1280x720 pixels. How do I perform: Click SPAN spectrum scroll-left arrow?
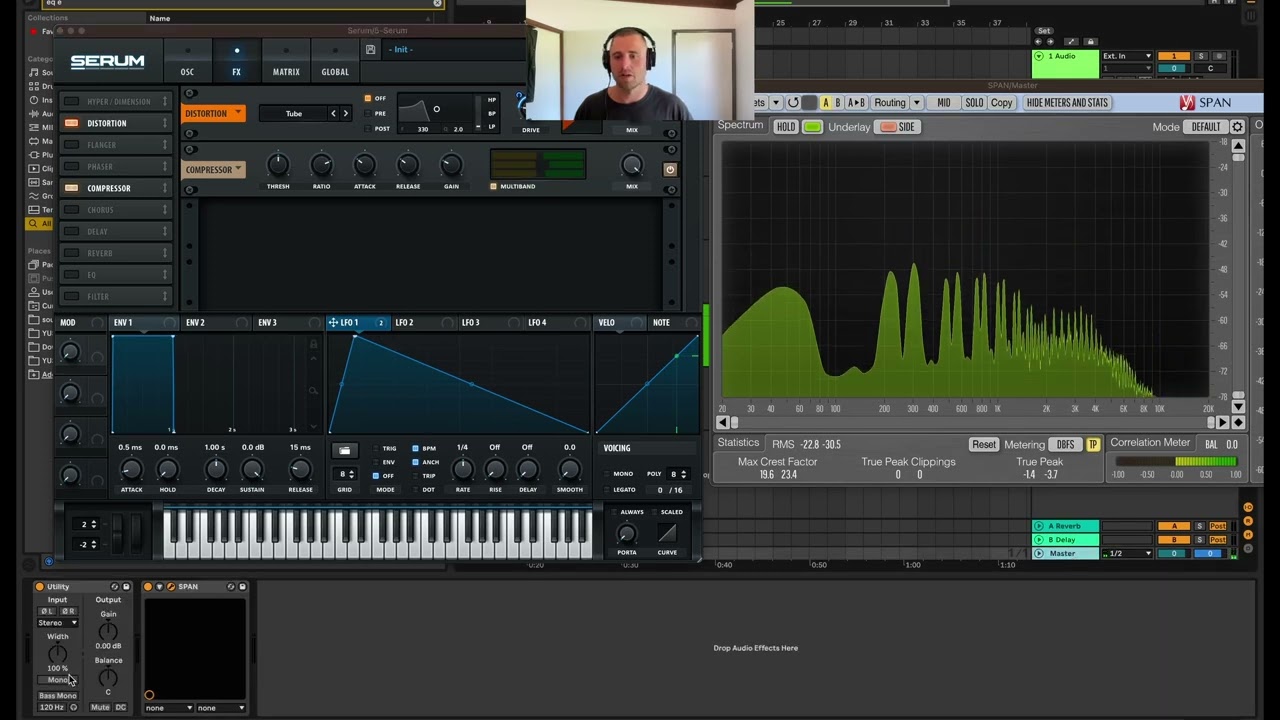[x=722, y=423]
